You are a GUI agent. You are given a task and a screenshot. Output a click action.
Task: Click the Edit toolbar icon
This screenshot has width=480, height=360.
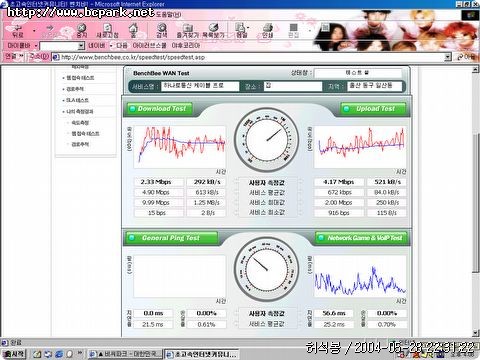pos(293,30)
